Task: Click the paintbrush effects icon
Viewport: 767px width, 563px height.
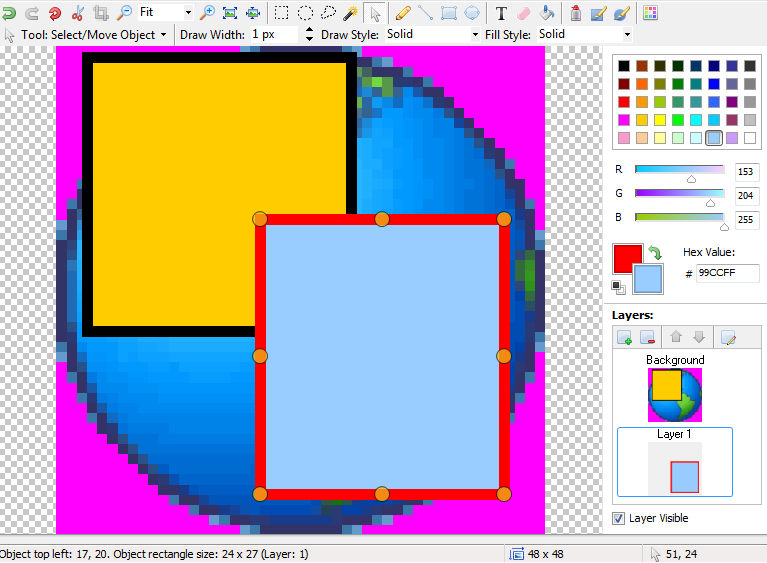Action: click(622, 13)
